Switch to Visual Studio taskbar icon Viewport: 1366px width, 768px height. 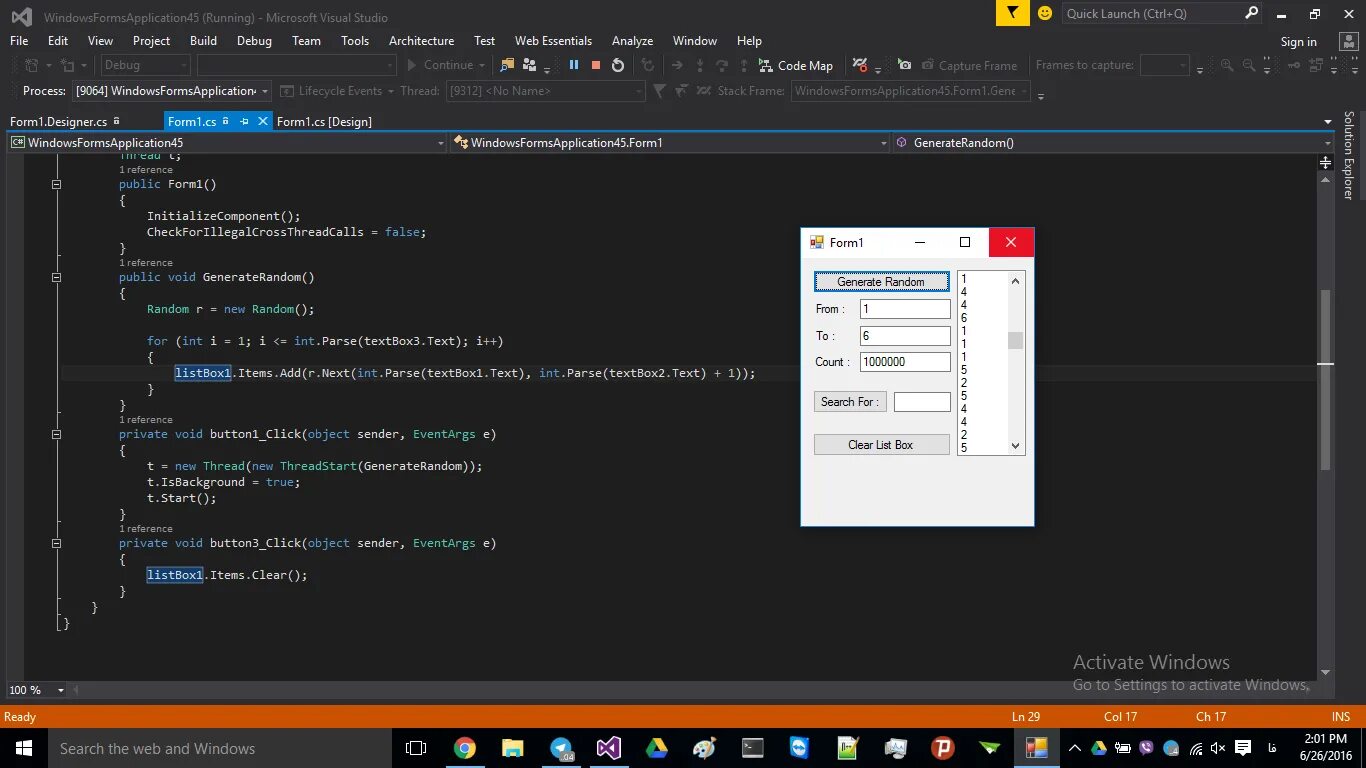pyautogui.click(x=608, y=748)
